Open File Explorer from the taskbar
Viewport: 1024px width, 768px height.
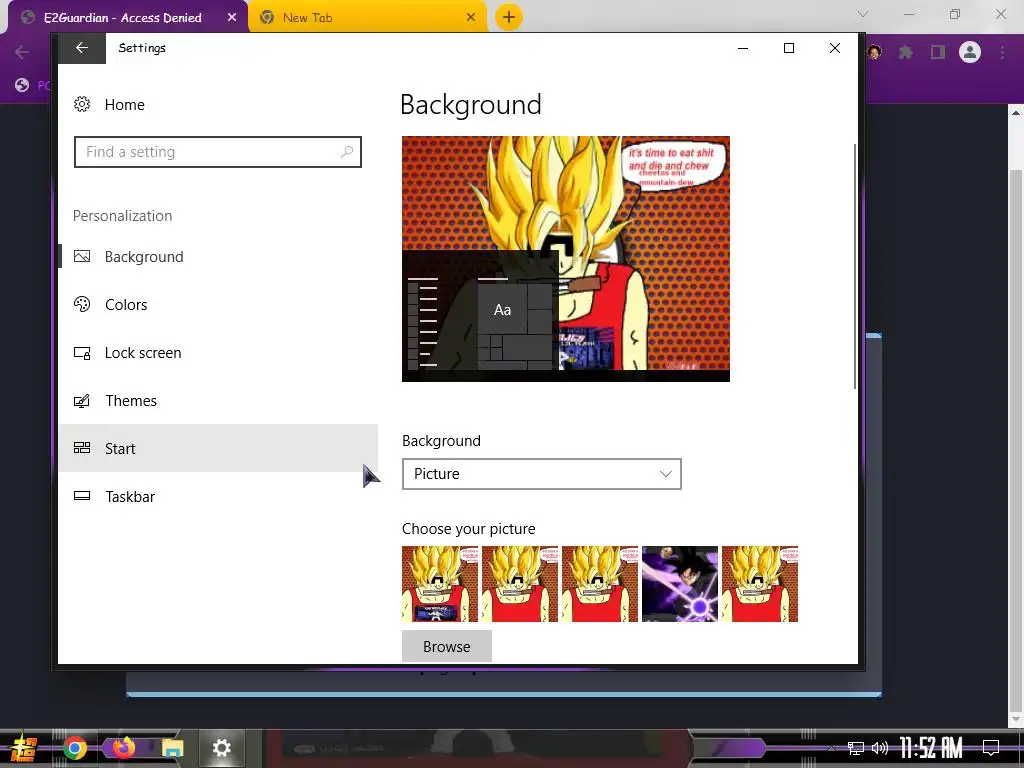tap(172, 748)
